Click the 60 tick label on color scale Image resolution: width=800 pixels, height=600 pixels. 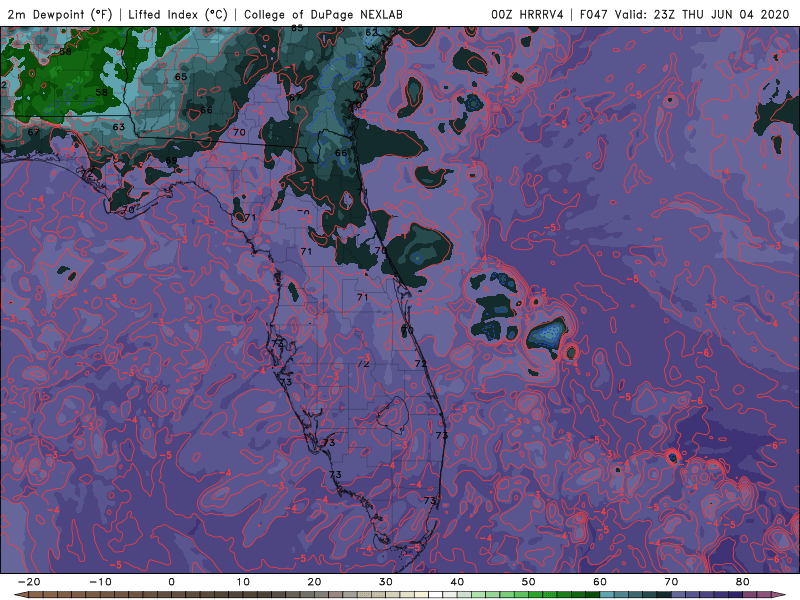(600, 582)
